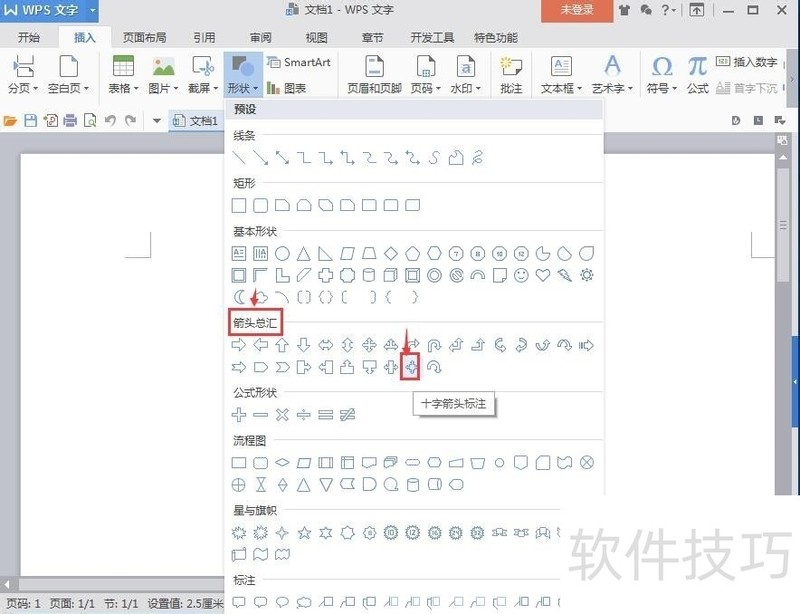The width and height of the screenshot is (800, 614).
Task: Click the SmartArt button
Action: pos(299,62)
